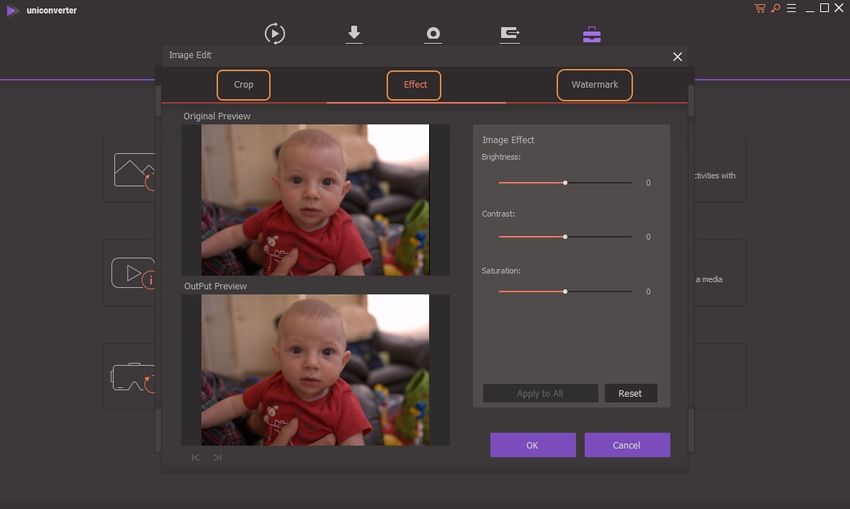850x509 pixels.
Task: Select the Effect tab
Action: tap(415, 85)
